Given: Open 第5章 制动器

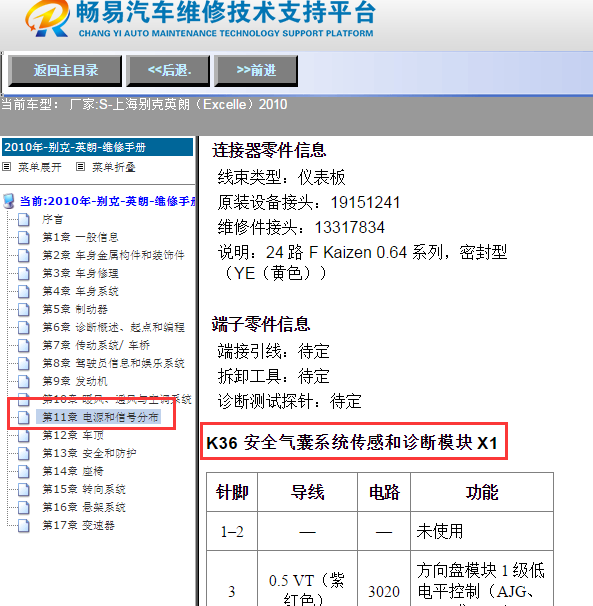Looking at the screenshot, I should [x=75, y=309].
